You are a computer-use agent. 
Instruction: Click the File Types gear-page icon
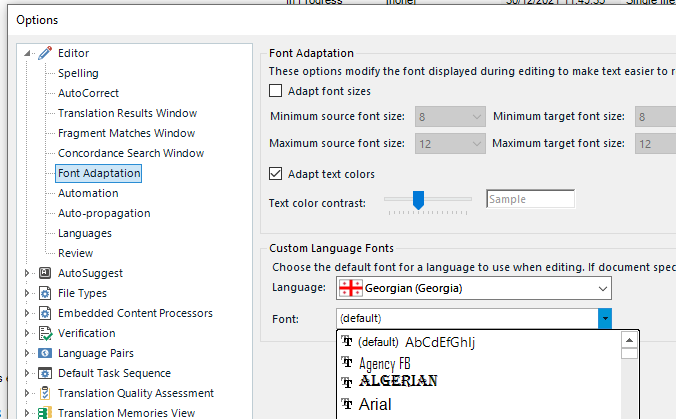45,293
